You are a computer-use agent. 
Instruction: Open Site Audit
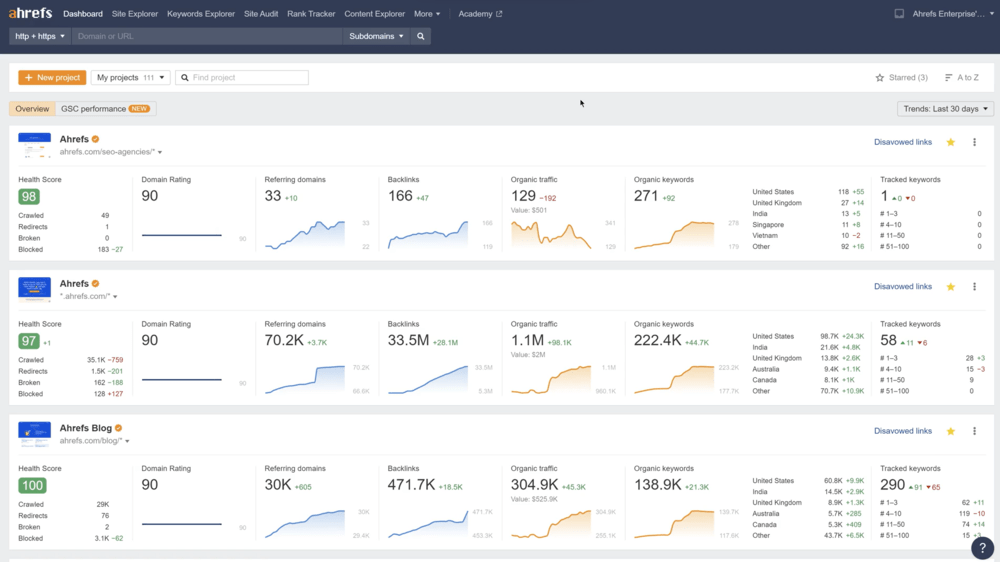(261, 13)
